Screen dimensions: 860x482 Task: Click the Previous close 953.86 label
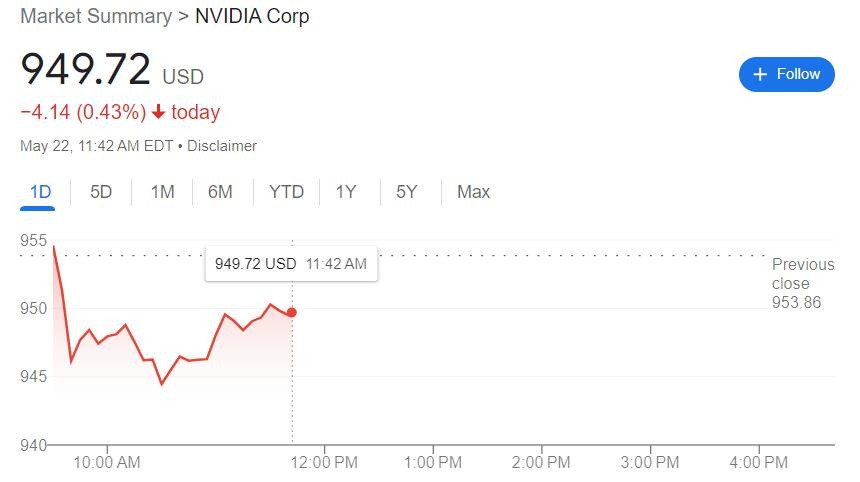coord(802,283)
